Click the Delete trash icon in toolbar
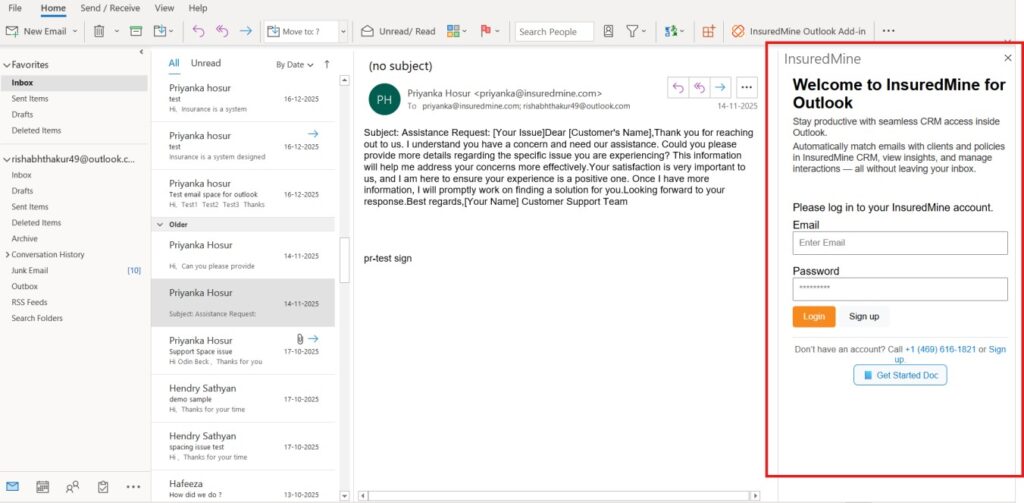1024x503 pixels. click(x=99, y=31)
